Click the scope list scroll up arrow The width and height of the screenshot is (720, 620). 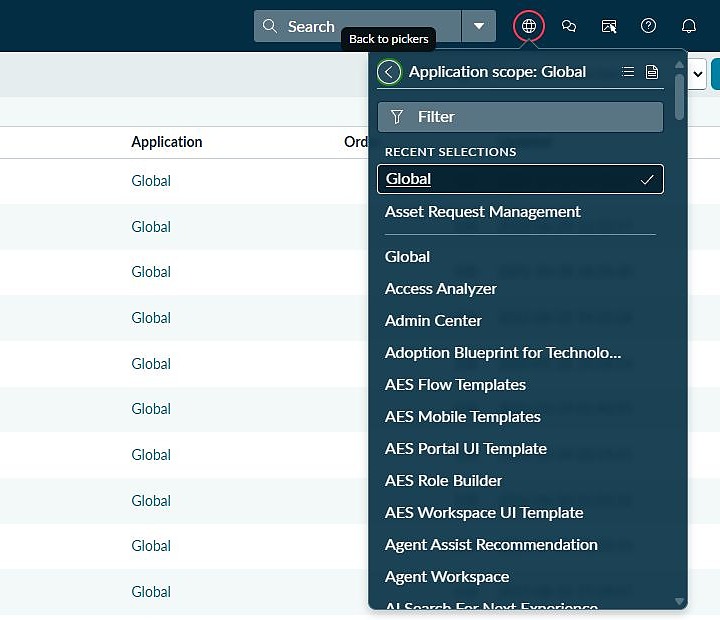click(x=680, y=65)
